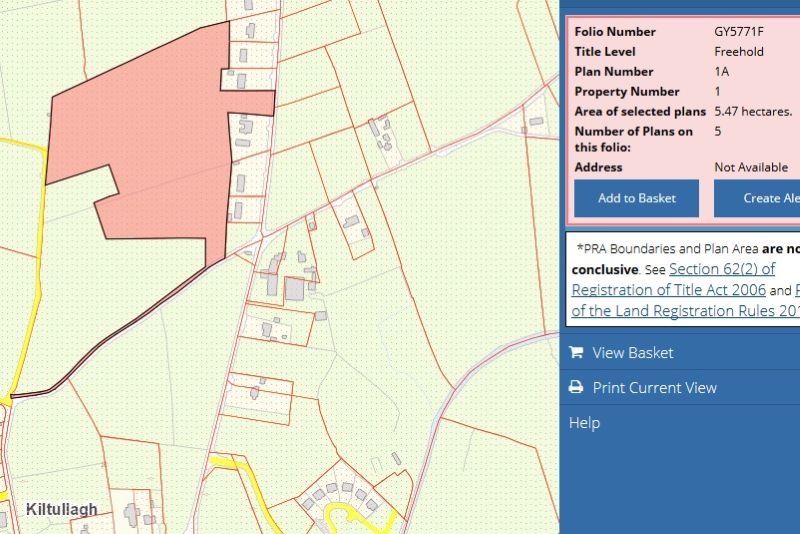Select Print Current View in the side menu
The width and height of the screenshot is (800, 534).
(654, 388)
